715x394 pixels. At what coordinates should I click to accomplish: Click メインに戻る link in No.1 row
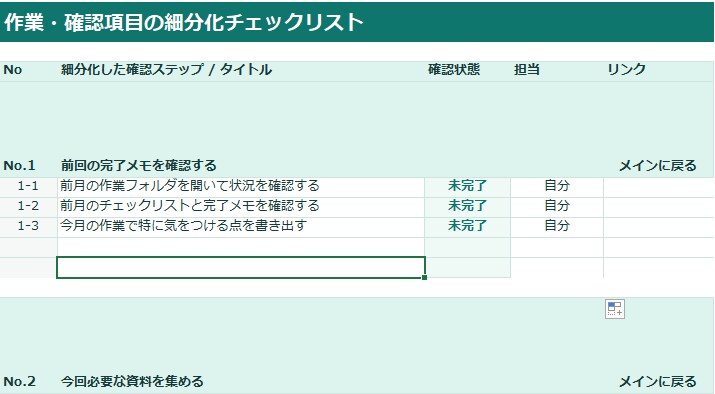click(658, 166)
